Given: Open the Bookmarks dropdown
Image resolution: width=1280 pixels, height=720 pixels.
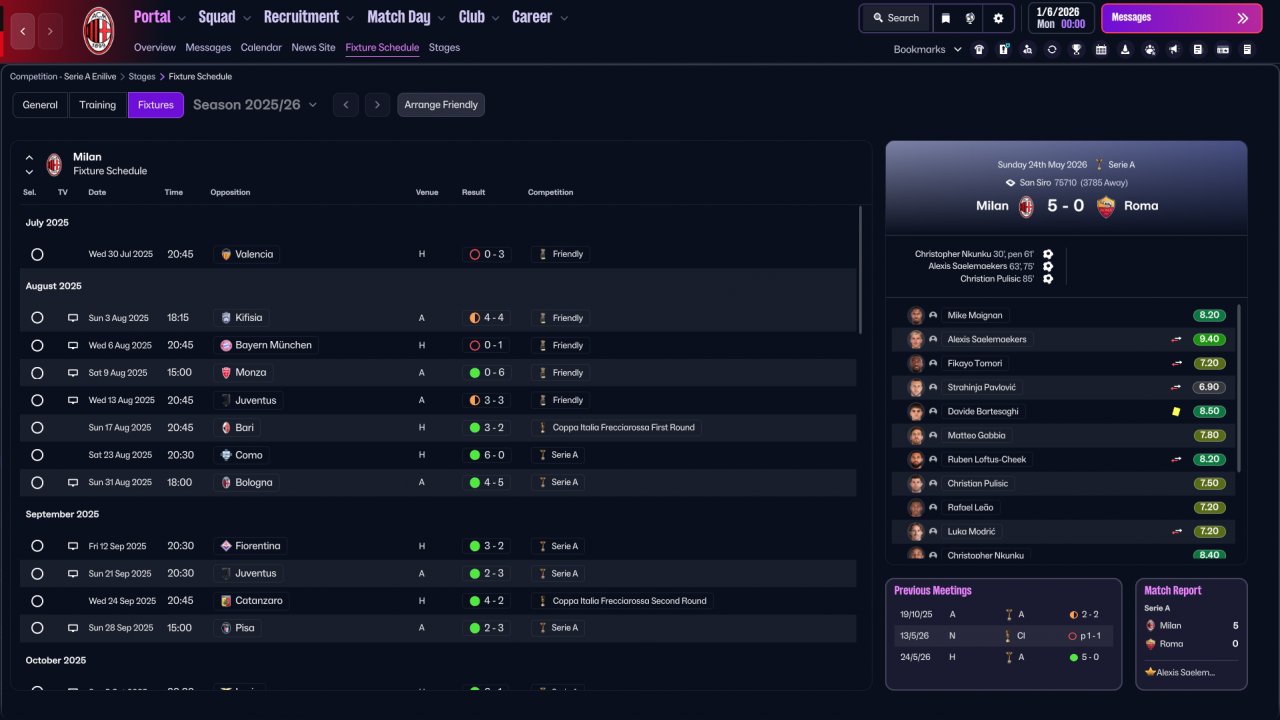Looking at the screenshot, I should coord(928,49).
